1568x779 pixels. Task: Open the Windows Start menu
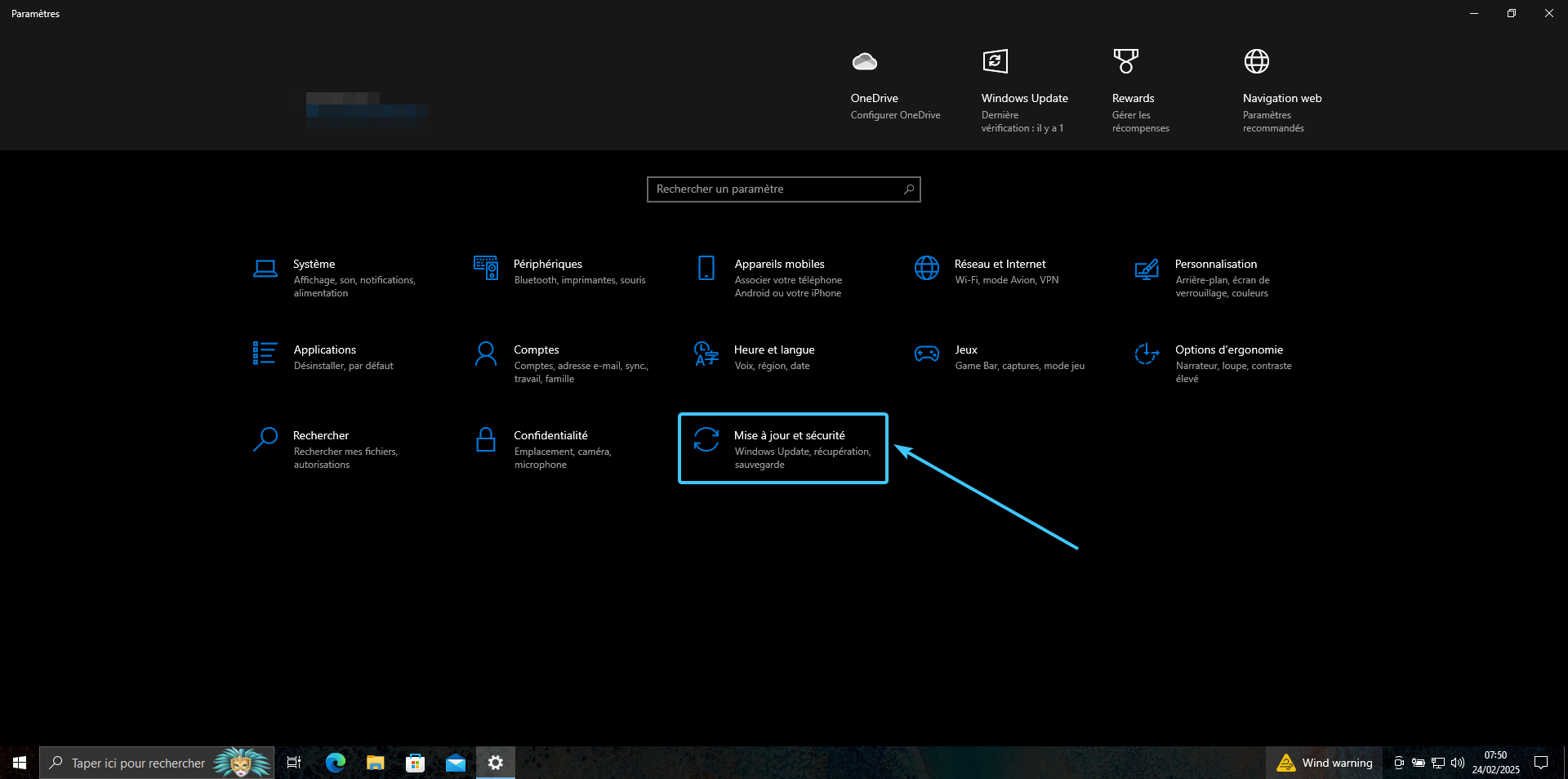[20, 763]
